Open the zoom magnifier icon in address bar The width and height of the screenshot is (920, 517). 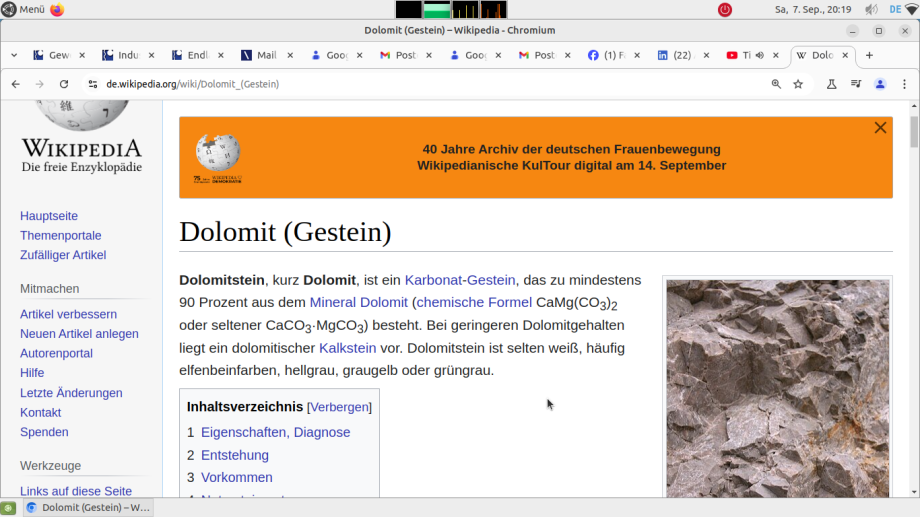pos(776,84)
